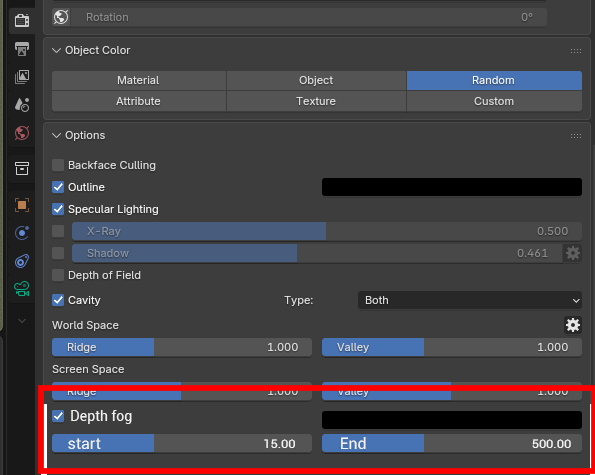Open the Cavity Type dropdown showing Both

pyautogui.click(x=470, y=300)
